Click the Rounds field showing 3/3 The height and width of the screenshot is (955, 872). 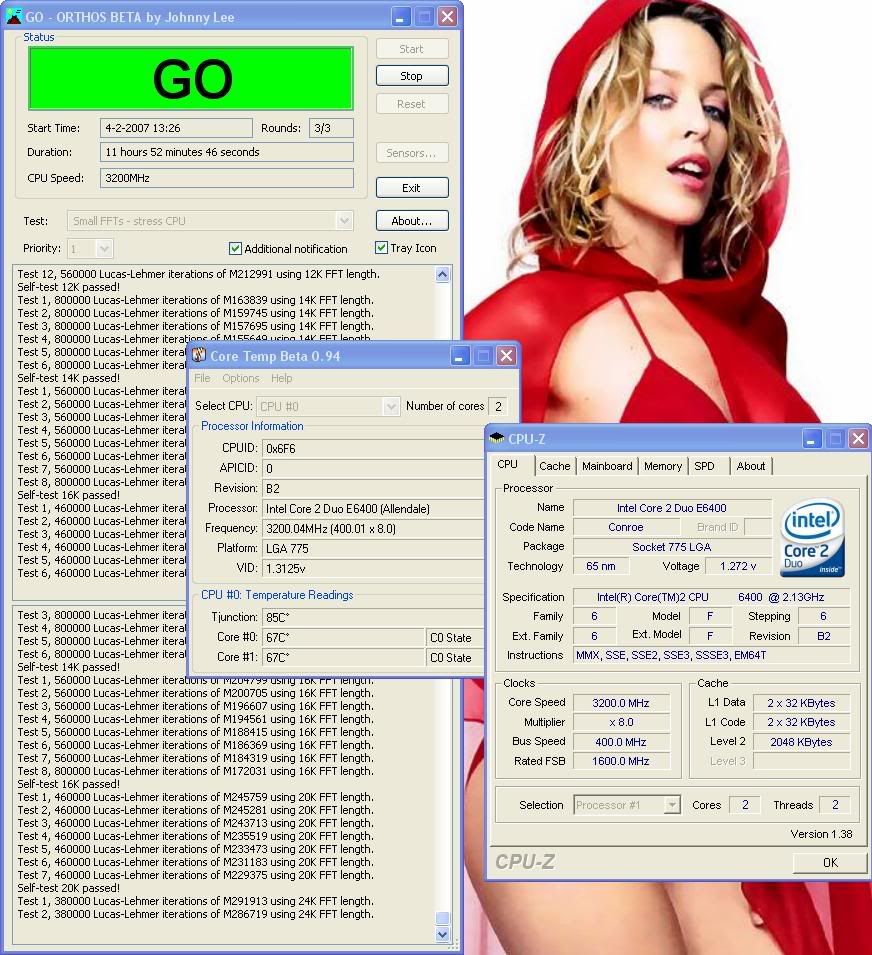331,128
